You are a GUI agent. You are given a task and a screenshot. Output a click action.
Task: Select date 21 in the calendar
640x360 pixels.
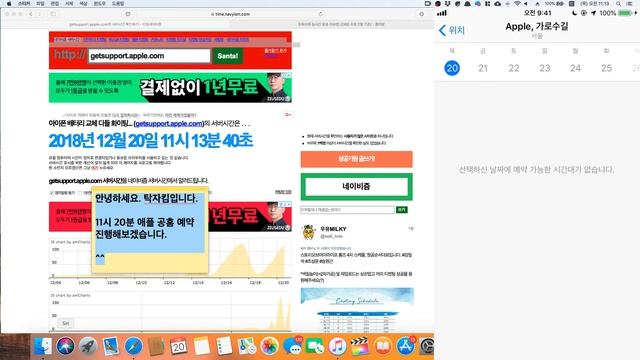coord(483,68)
